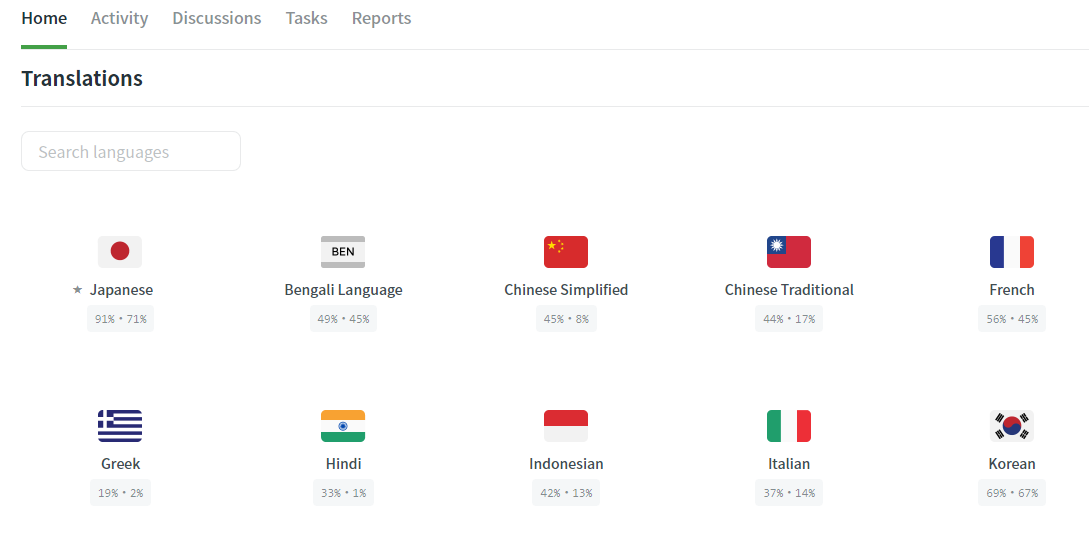
Task: Click Hindi progress badge 33% • 1%
Action: (x=343, y=492)
